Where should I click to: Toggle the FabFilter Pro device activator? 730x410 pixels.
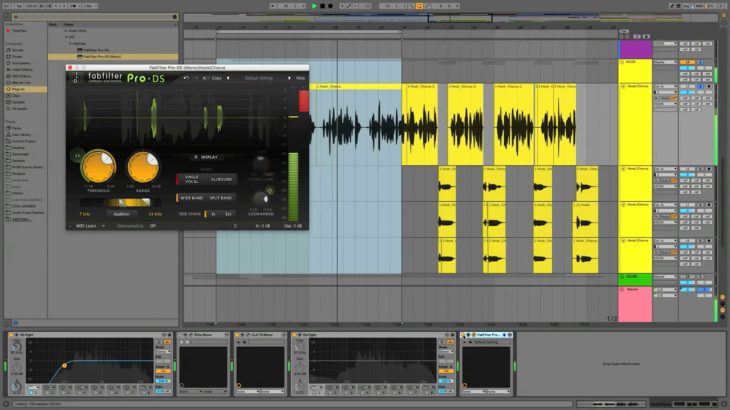click(464, 335)
